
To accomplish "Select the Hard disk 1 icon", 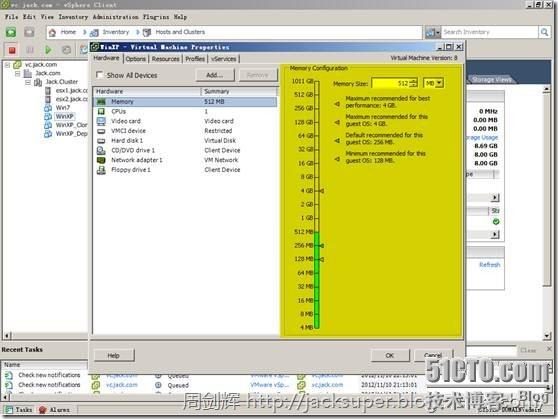I will 101,141.
